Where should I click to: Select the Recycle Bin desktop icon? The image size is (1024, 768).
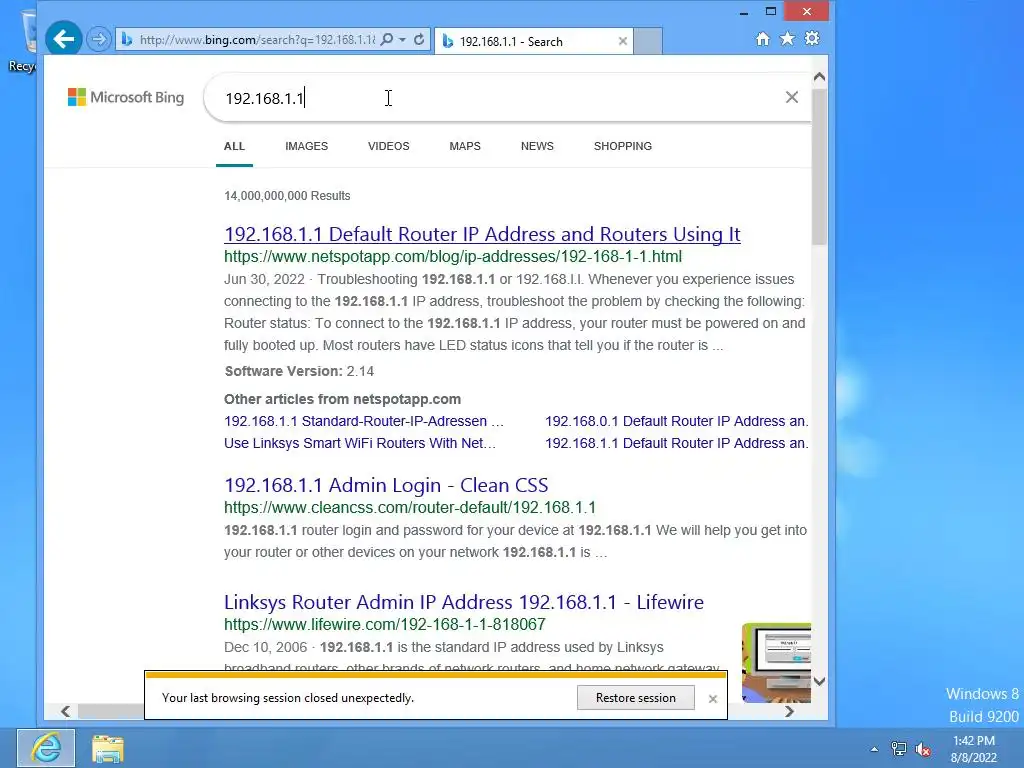(25, 40)
